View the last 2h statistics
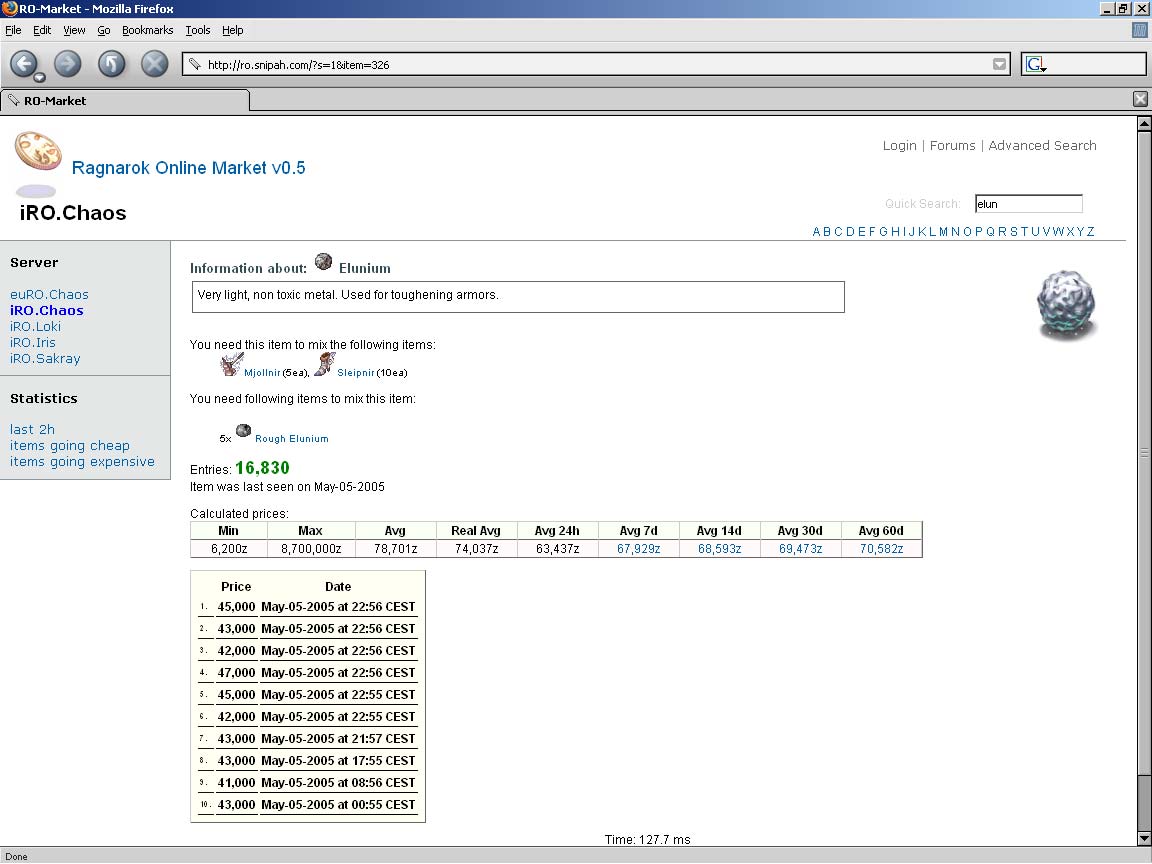 [32, 430]
